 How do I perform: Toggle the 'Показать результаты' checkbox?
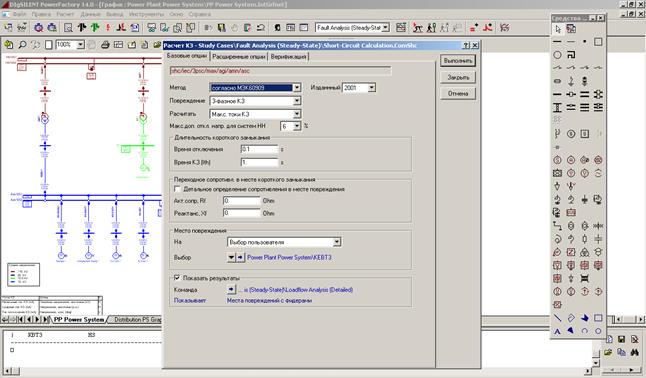[x=177, y=278]
